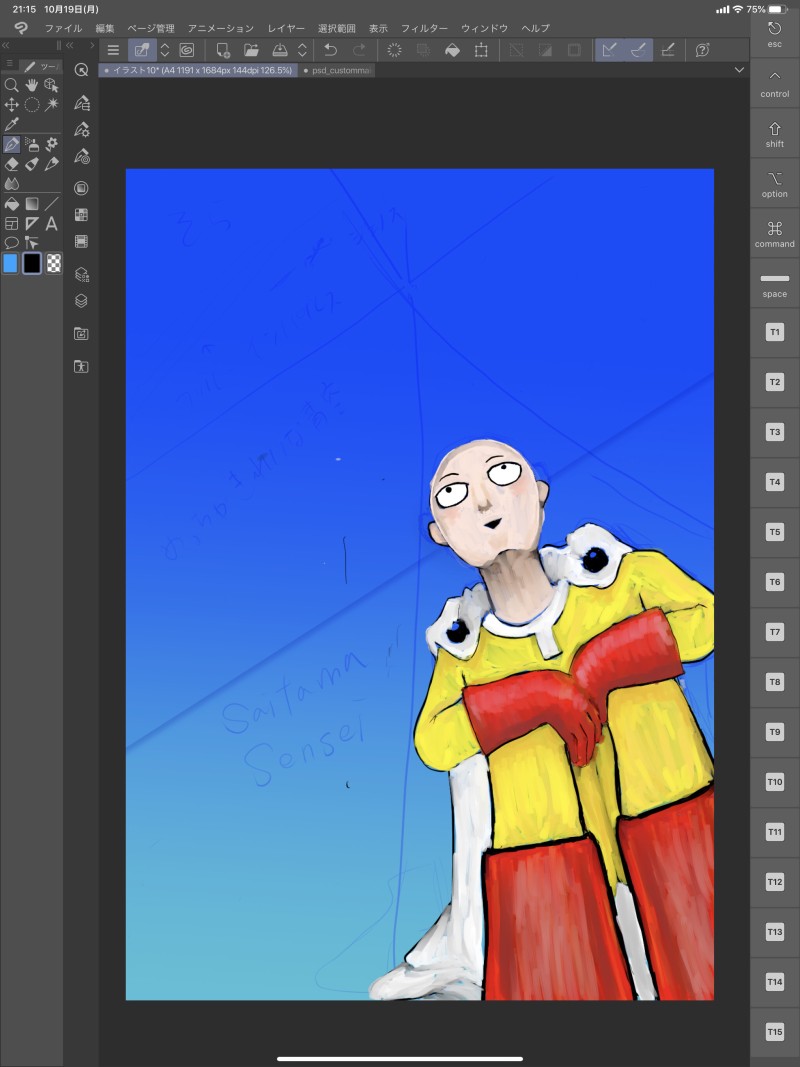Select the main drawing color swatch
This screenshot has height=1067, width=800.
click(10, 263)
